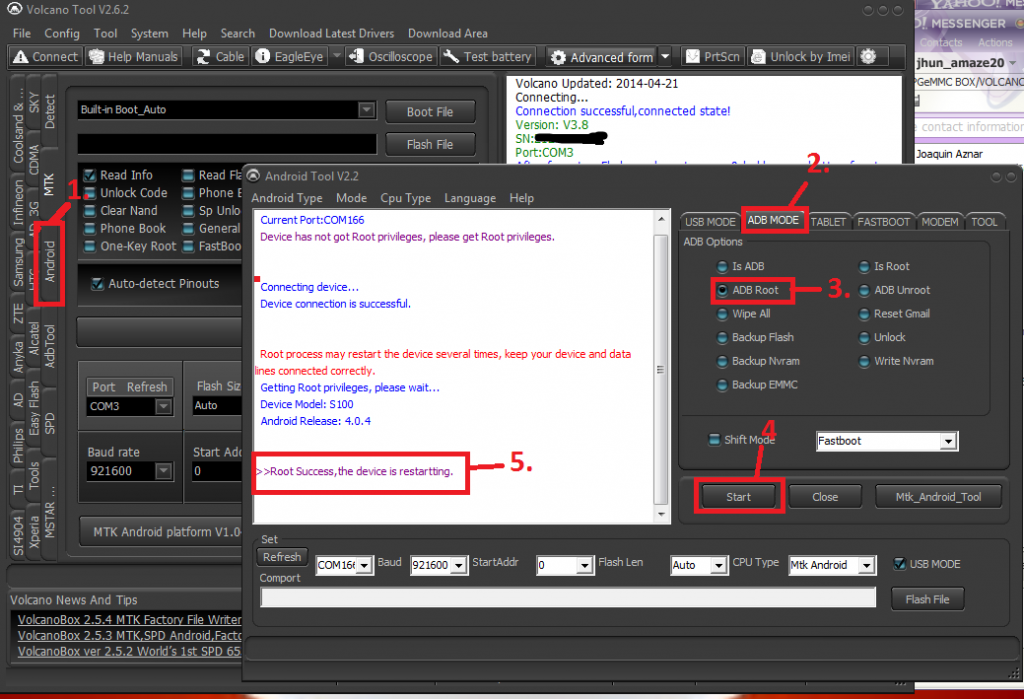This screenshot has width=1024, height=699.
Task: Expand the Advanced form dropdown arrow
Action: click(x=665, y=57)
